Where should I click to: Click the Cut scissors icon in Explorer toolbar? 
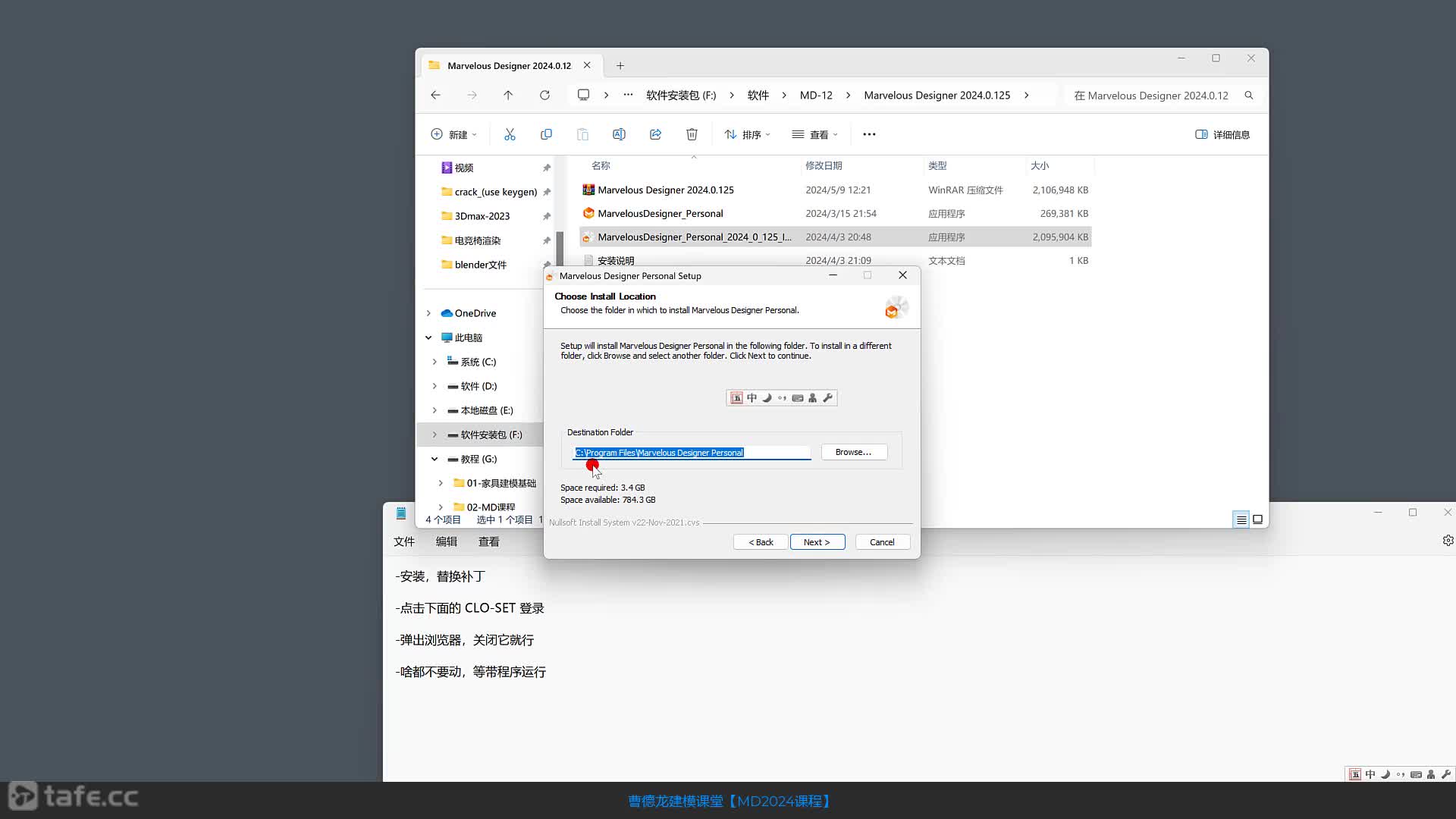510,134
